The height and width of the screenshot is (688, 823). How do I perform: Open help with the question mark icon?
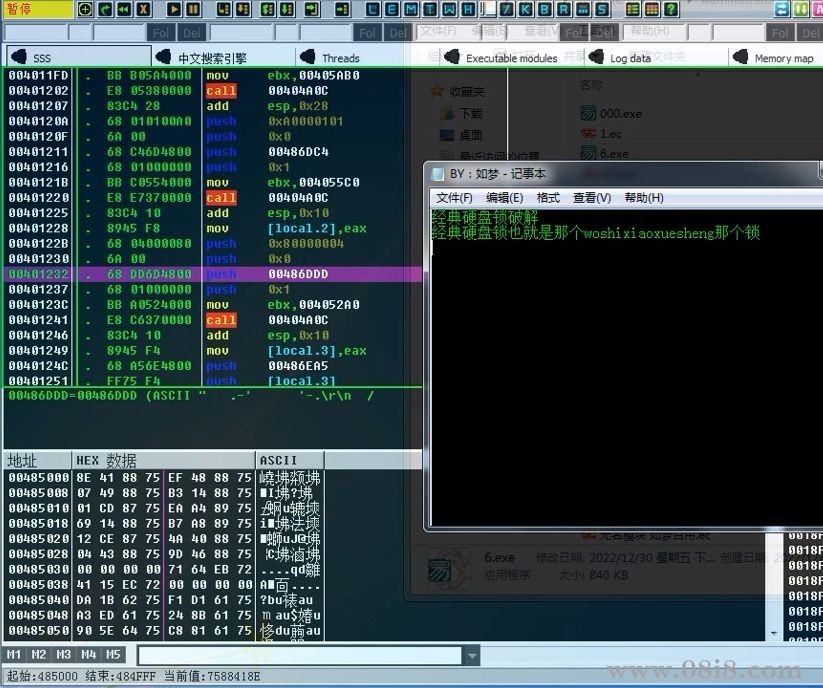(671, 9)
